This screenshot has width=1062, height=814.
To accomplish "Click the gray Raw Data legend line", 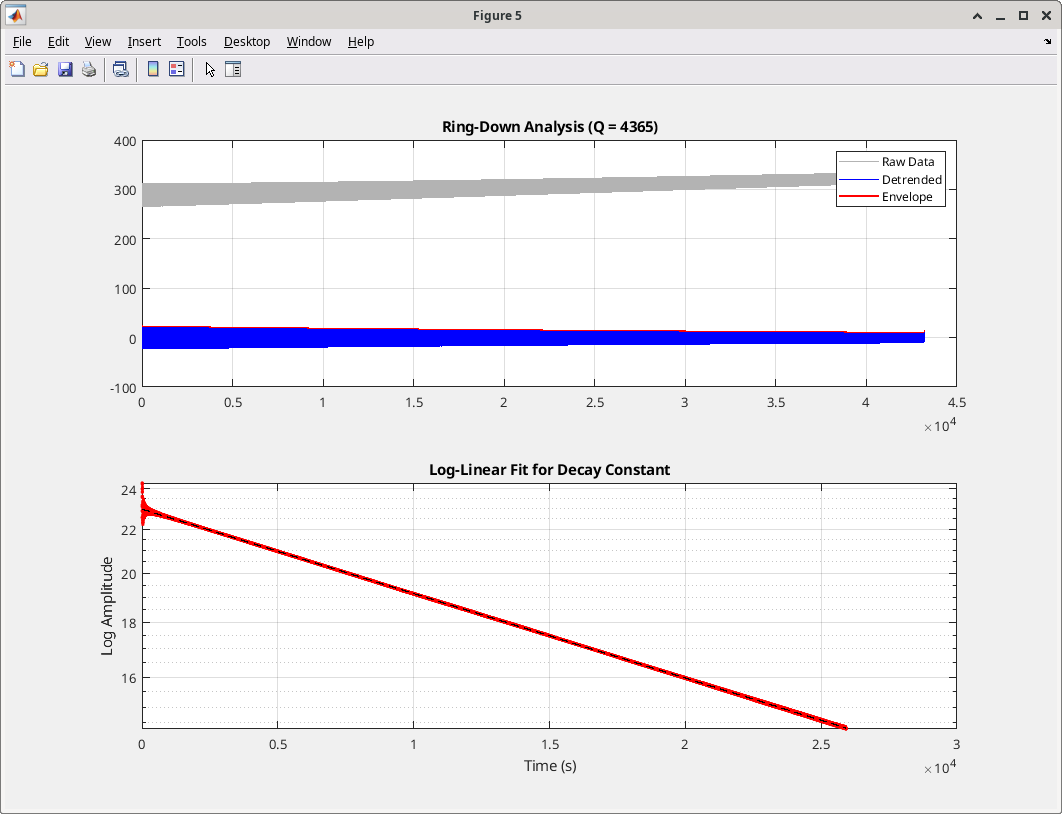I will tap(858, 162).
